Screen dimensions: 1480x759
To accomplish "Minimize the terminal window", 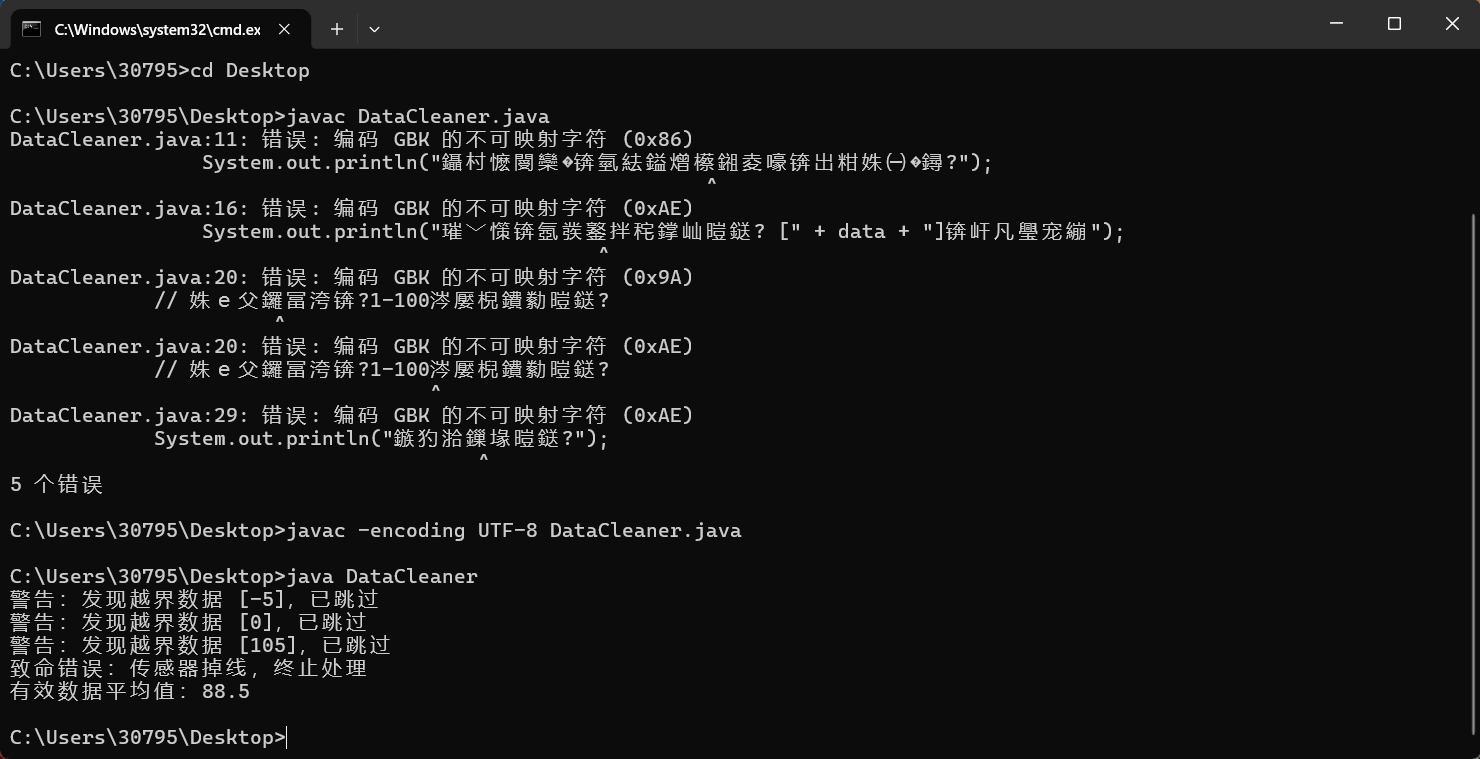I will (x=1336, y=23).
